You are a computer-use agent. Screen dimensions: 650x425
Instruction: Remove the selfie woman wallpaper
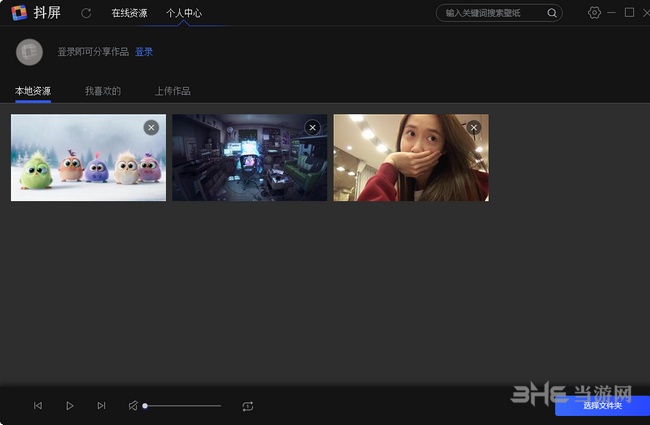pos(474,128)
